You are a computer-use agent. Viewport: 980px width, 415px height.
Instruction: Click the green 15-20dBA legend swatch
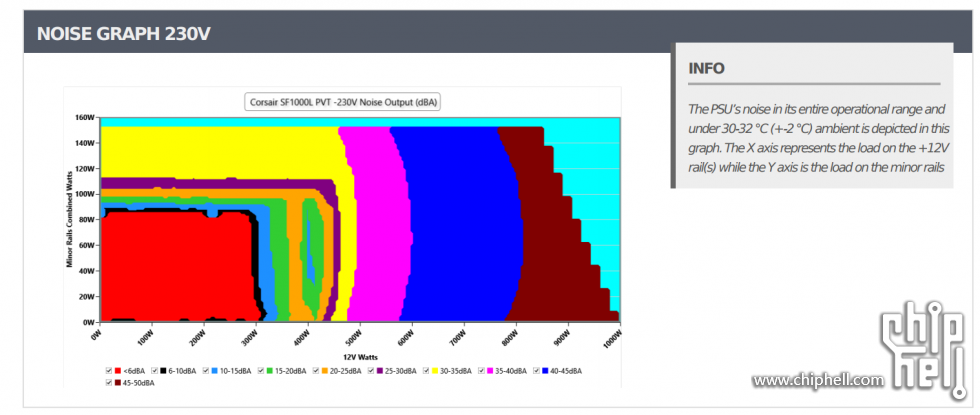click(x=269, y=371)
